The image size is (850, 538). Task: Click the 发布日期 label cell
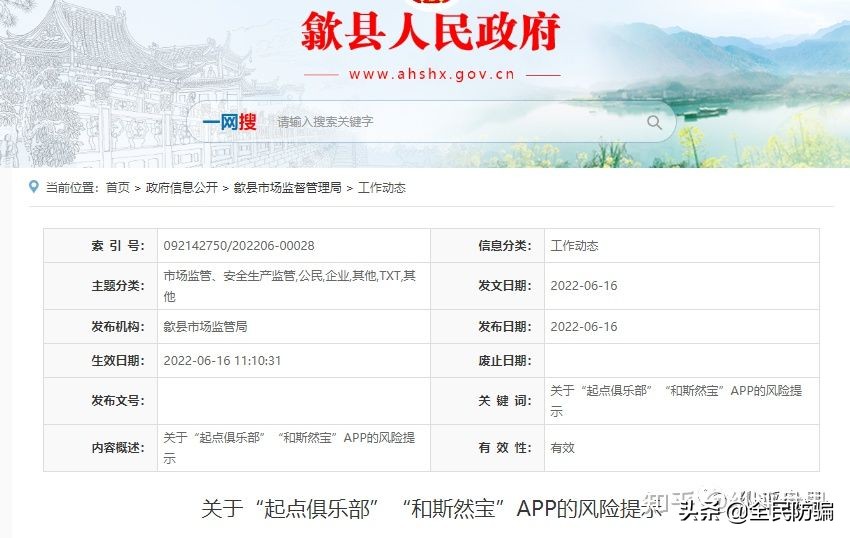(487, 326)
